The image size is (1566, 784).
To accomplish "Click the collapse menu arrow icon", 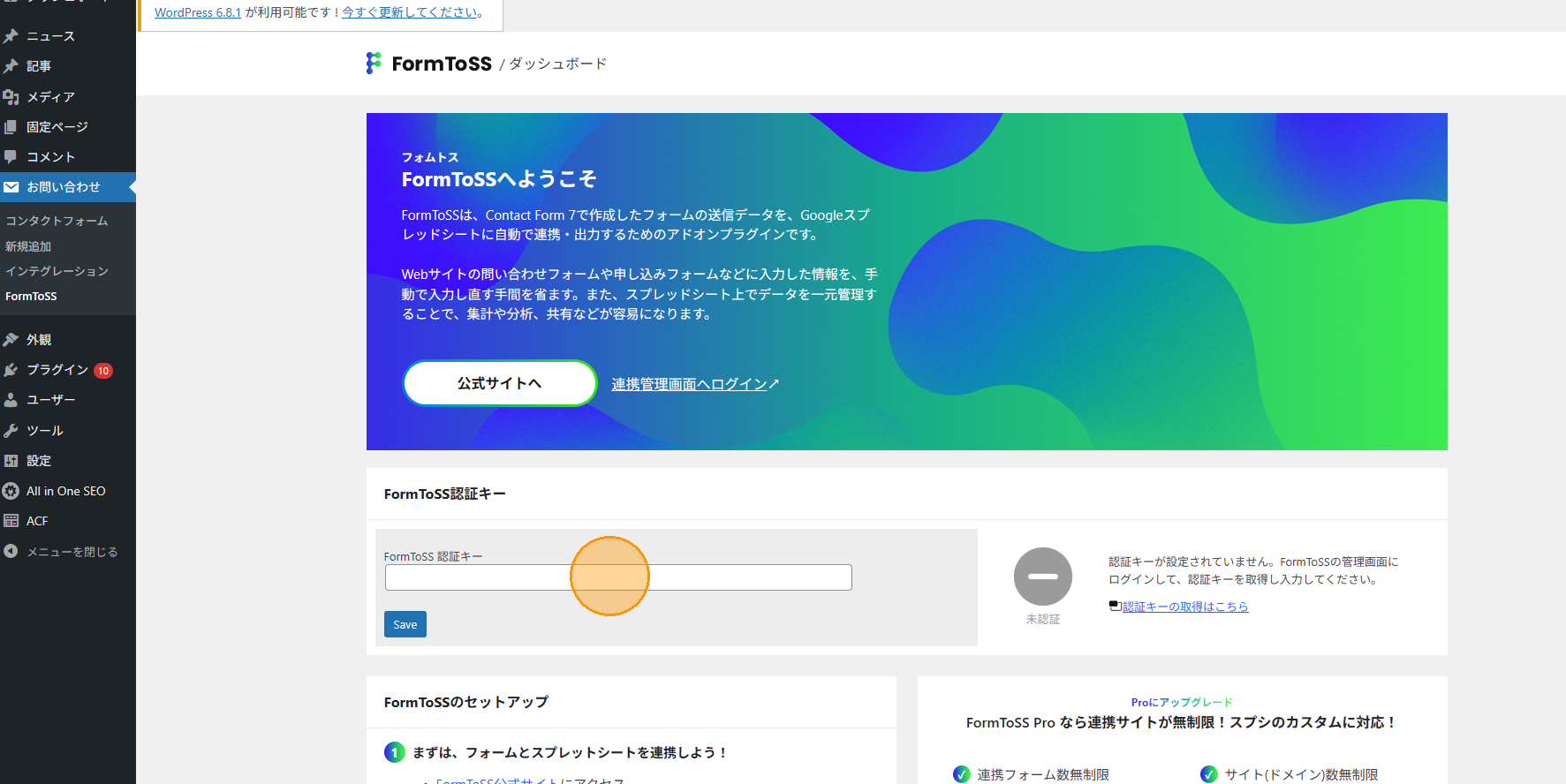I will coord(11,551).
